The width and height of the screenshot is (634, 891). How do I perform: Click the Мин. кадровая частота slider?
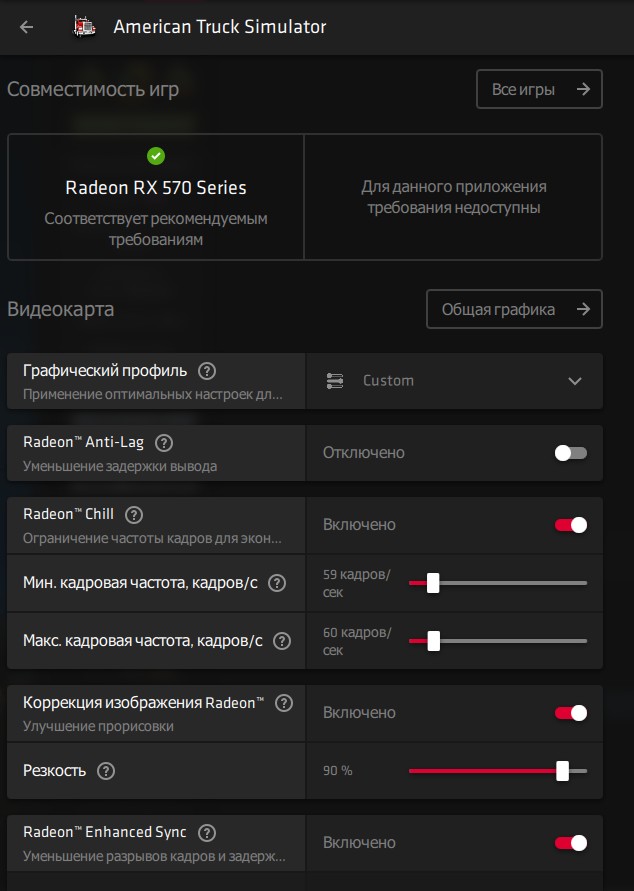(498, 583)
